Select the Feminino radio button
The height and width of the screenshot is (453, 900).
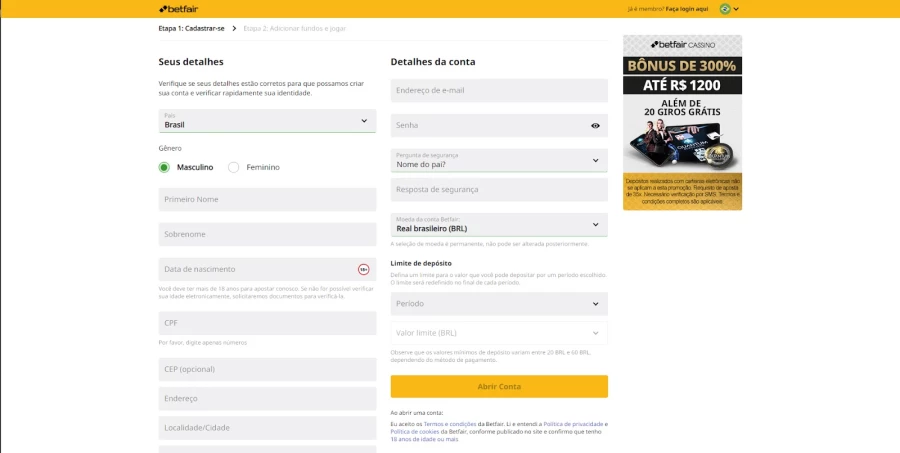233,167
